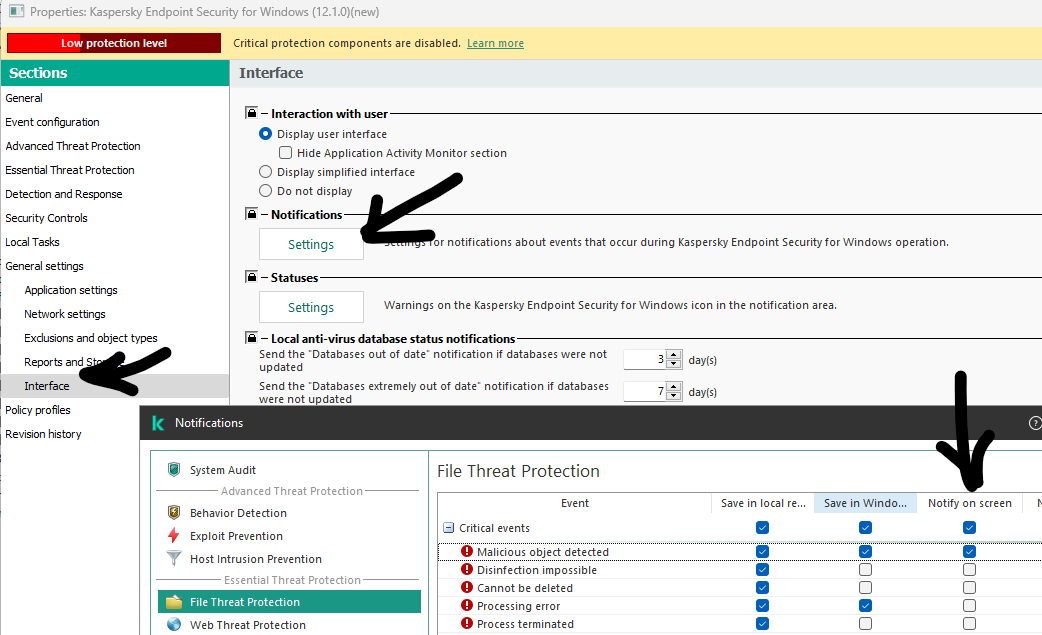Click the Learn more link

(x=495, y=43)
